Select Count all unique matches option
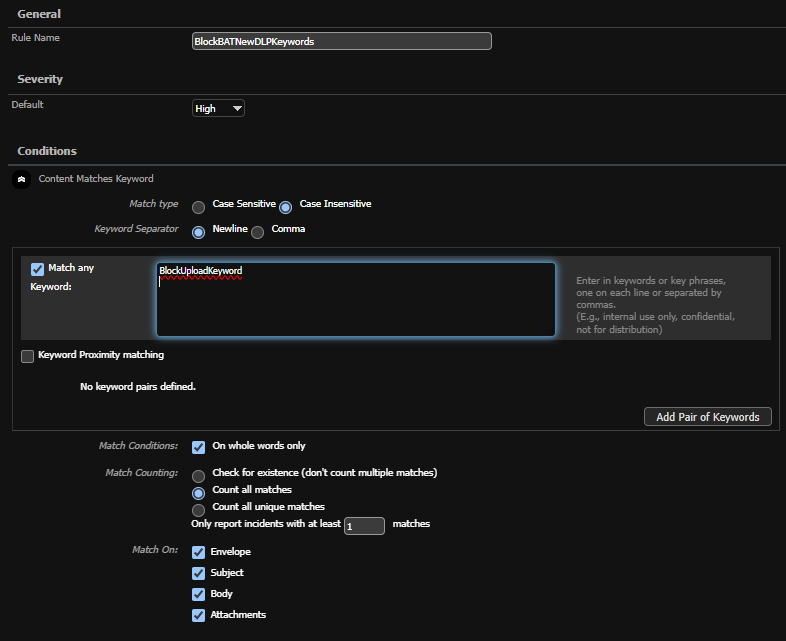 pyautogui.click(x=199, y=509)
